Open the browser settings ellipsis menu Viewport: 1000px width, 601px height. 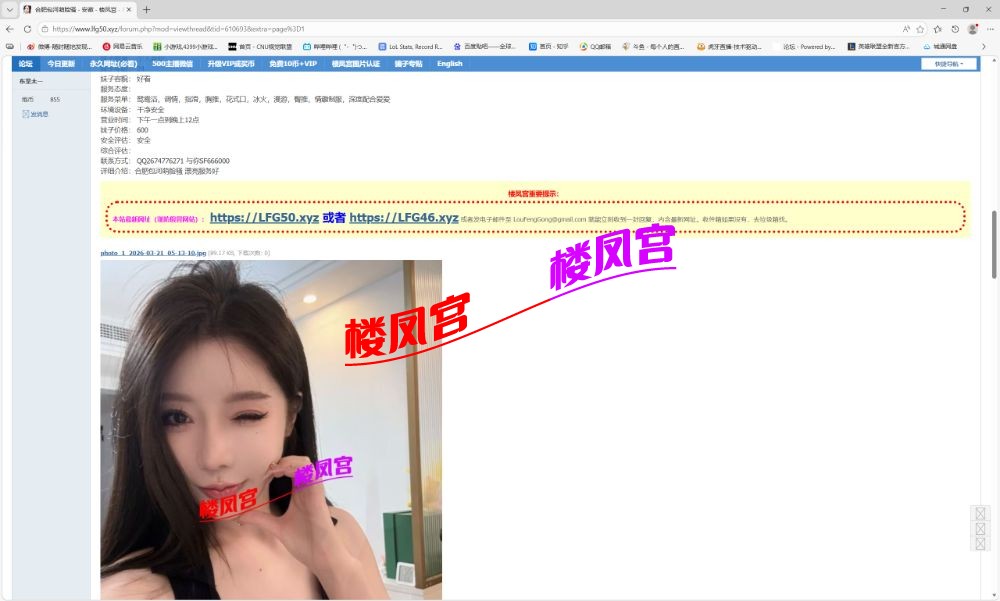tap(989, 29)
